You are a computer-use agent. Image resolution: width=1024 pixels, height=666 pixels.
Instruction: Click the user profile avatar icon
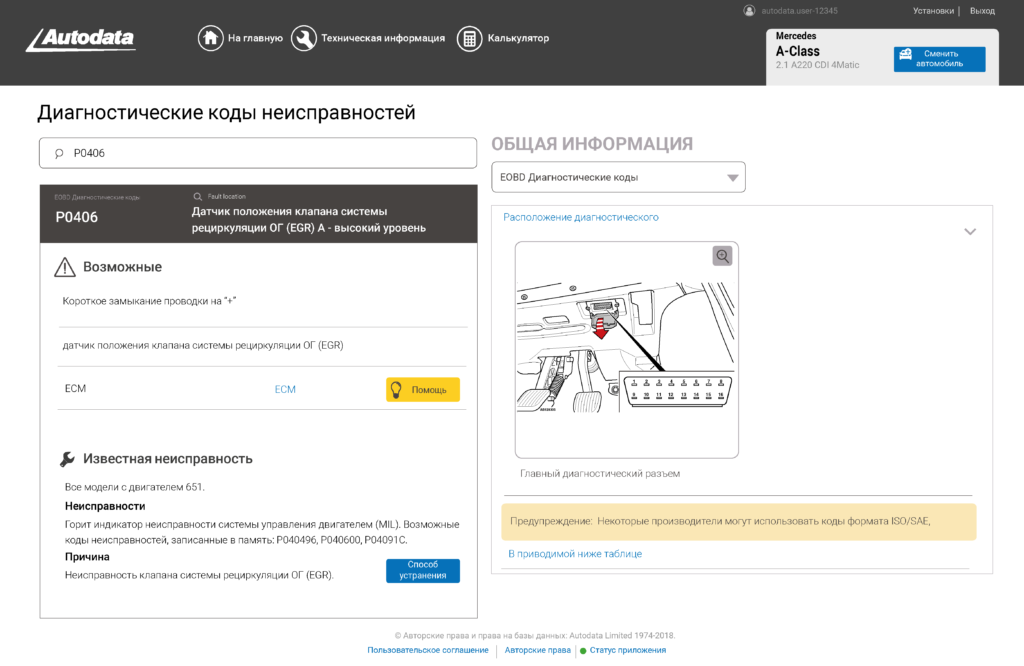tap(749, 11)
